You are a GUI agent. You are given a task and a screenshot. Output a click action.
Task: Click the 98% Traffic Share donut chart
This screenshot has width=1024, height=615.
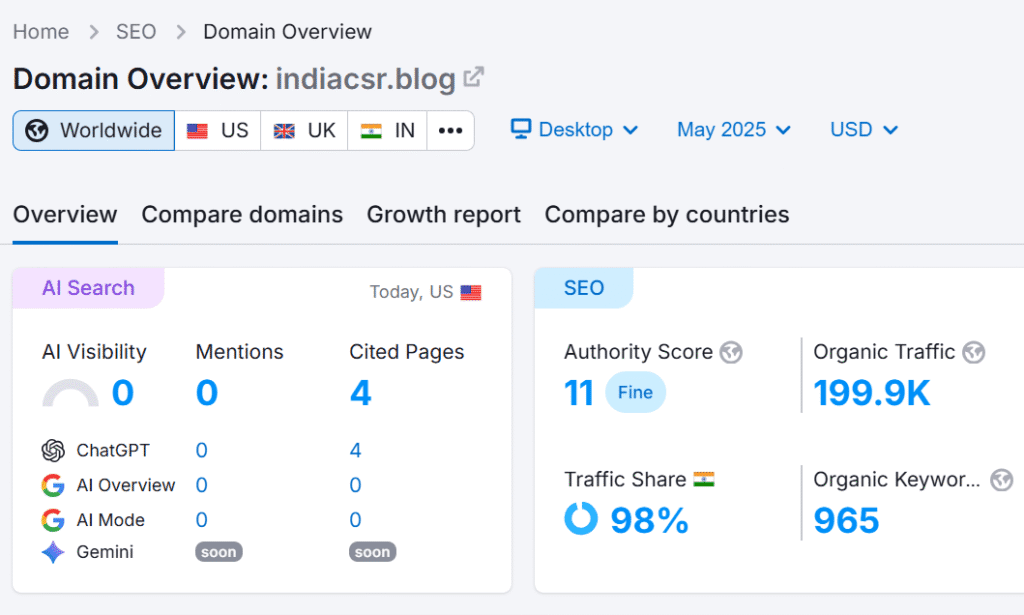click(x=580, y=519)
